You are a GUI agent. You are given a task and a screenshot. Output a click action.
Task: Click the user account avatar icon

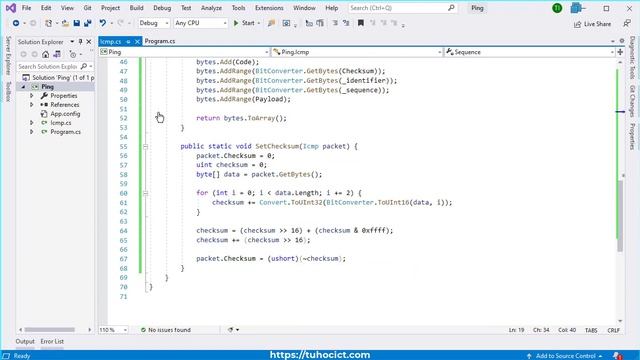click(x=557, y=8)
